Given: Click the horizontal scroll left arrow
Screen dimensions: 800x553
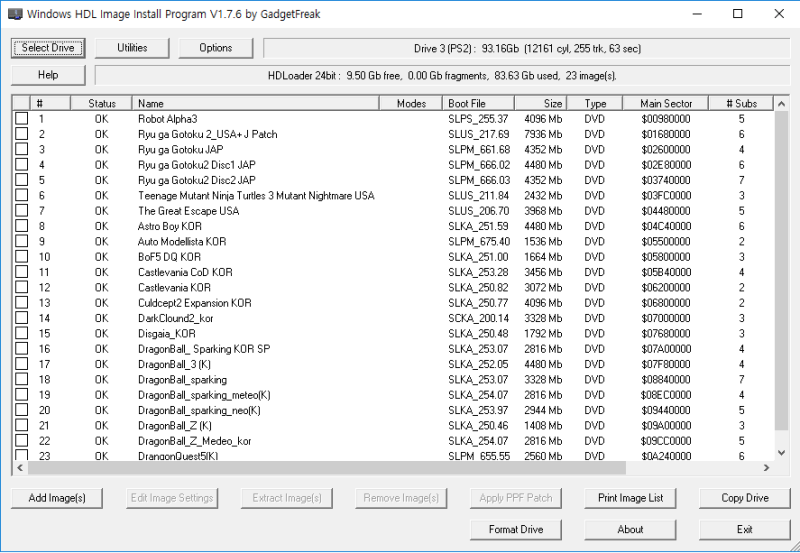Looking at the screenshot, I should 20,468.
